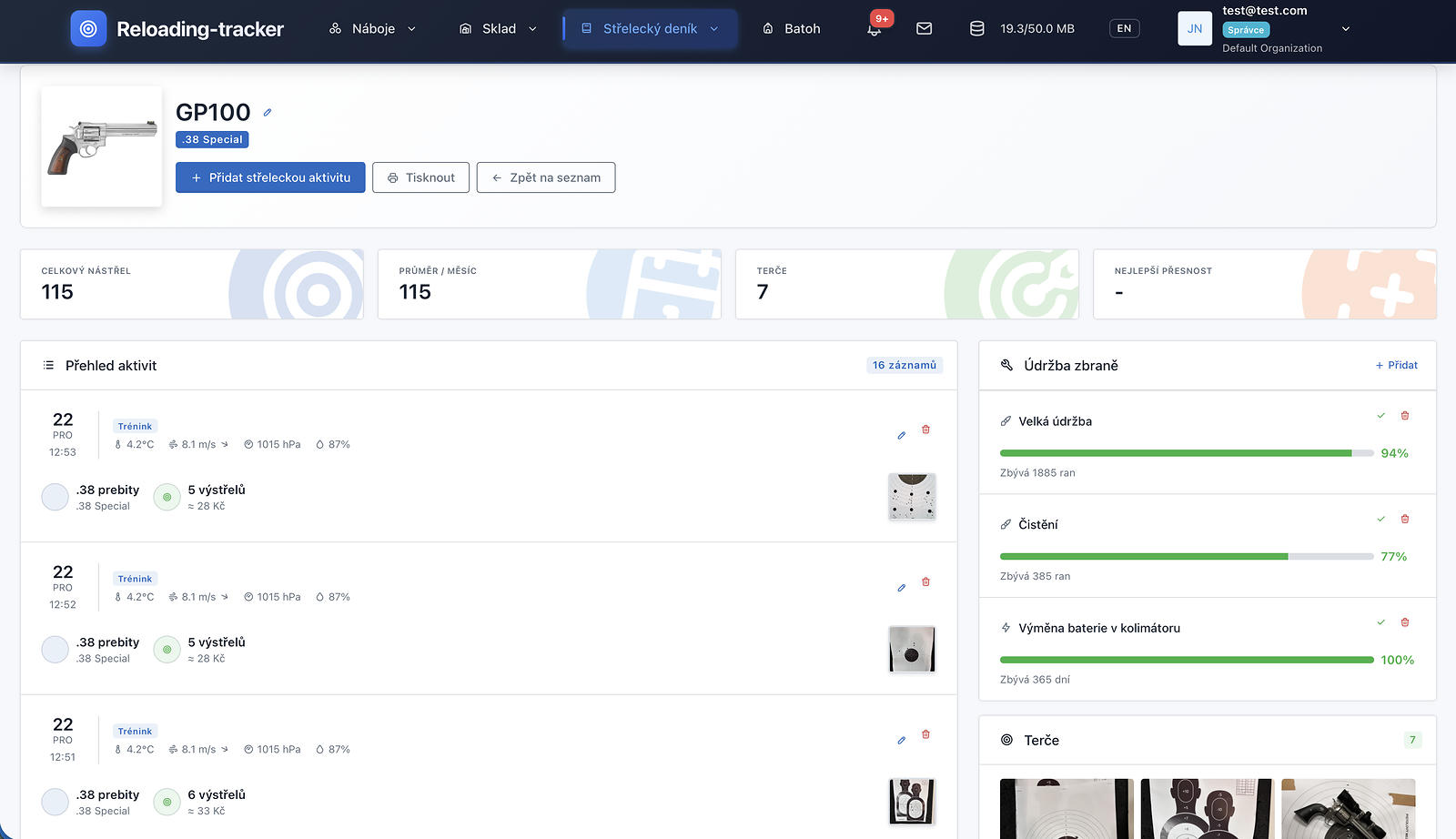The height and width of the screenshot is (839, 1456).
Task: Go to the Batoh menu item
Action: click(x=791, y=29)
